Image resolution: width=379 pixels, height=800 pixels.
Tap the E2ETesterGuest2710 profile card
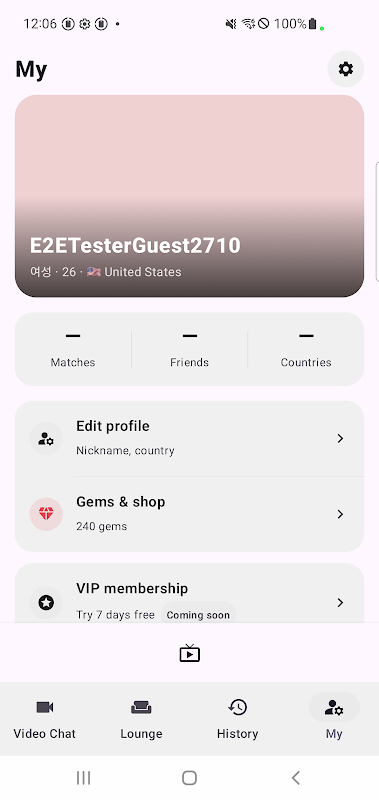(x=189, y=196)
